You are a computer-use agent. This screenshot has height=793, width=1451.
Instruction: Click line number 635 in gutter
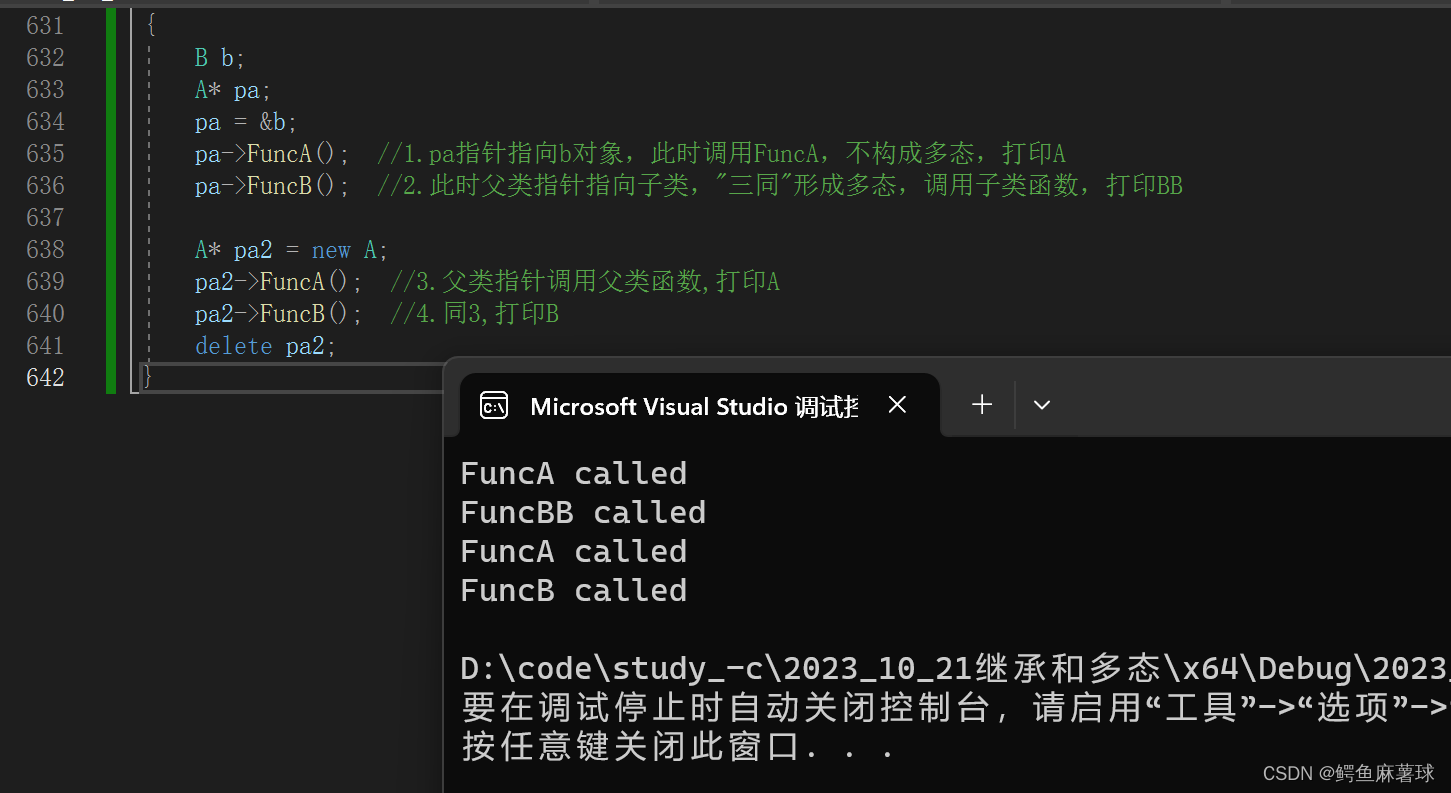pyautogui.click(x=45, y=153)
